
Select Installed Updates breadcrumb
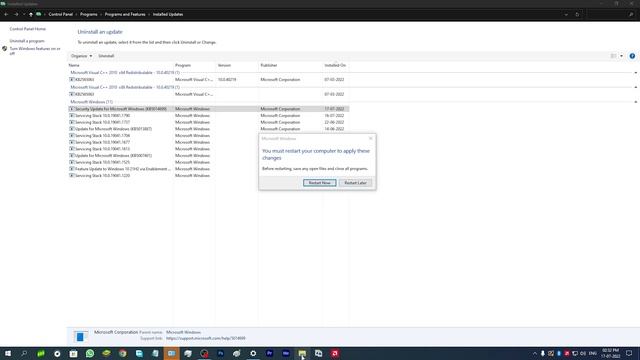[x=168, y=14]
